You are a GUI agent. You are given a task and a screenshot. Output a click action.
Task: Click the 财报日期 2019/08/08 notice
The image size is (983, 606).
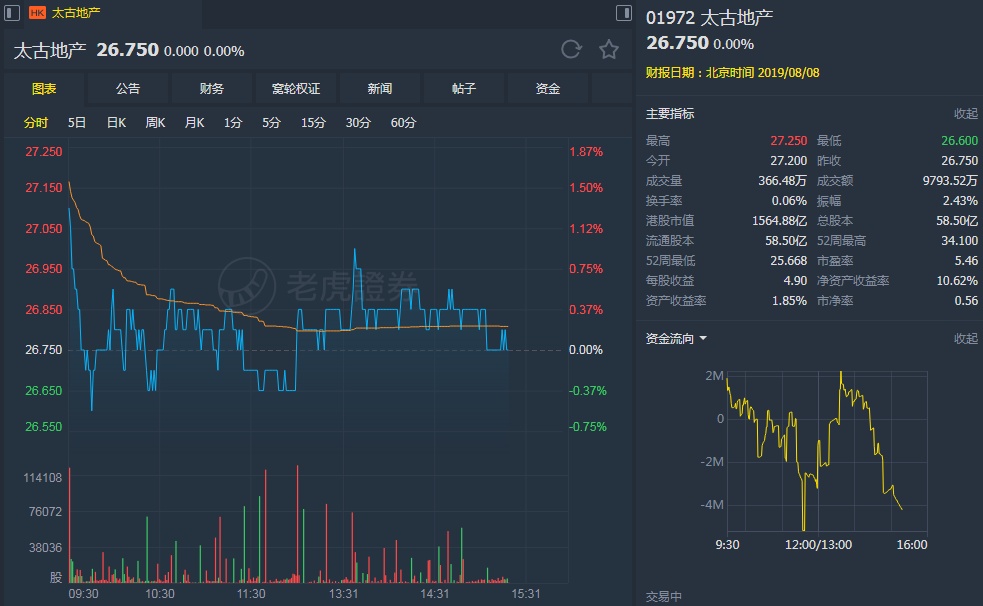(718, 72)
